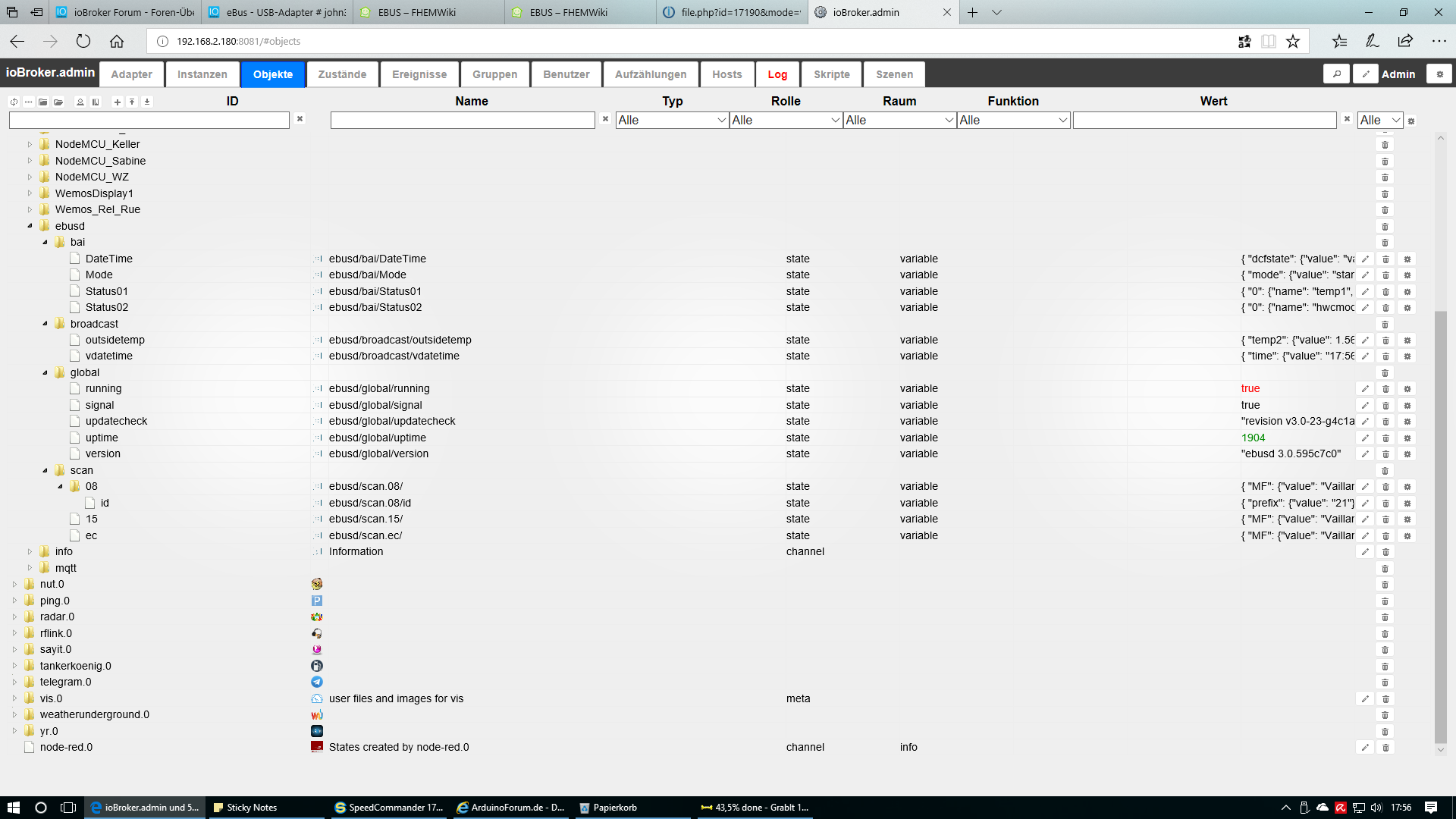Open the Log tab
This screenshot has height=819, width=1456.
tap(777, 74)
